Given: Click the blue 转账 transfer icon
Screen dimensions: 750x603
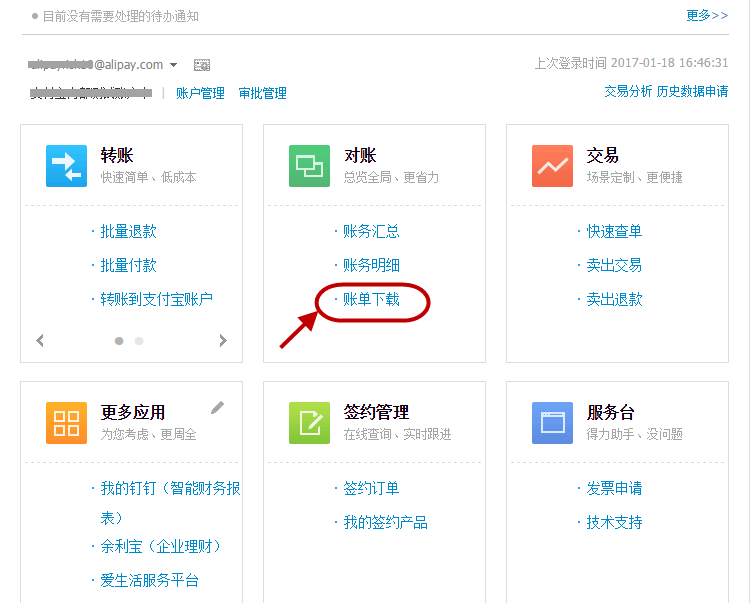Looking at the screenshot, I should click(66, 165).
